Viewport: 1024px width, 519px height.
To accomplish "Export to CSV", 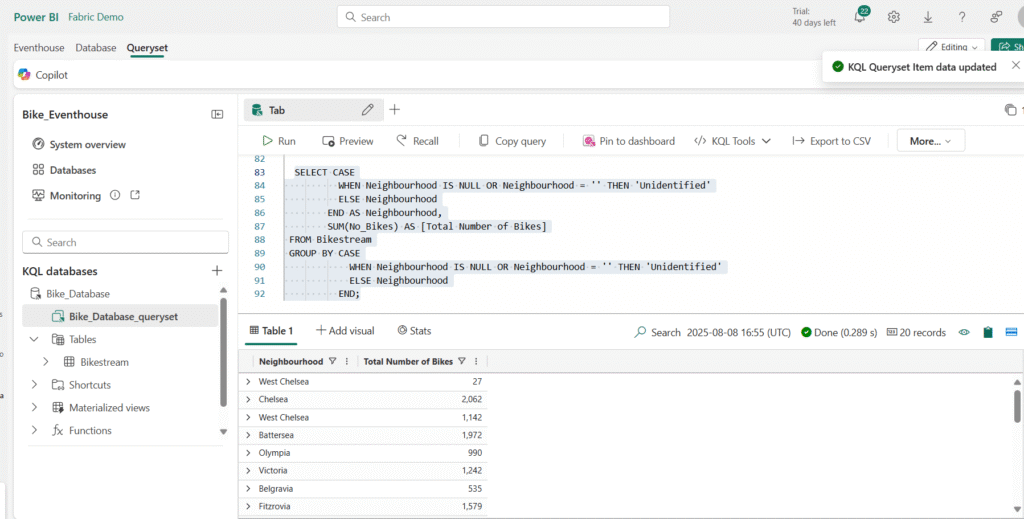I will pyautogui.click(x=831, y=141).
